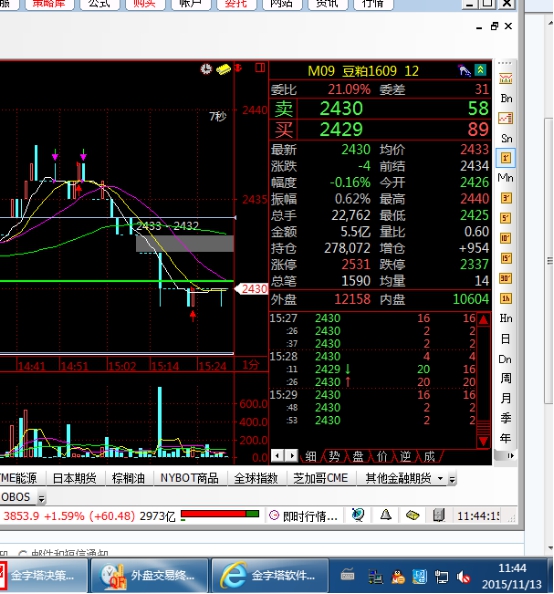Click the gold bar icon above chart
The image size is (554, 594).
[x=223, y=69]
